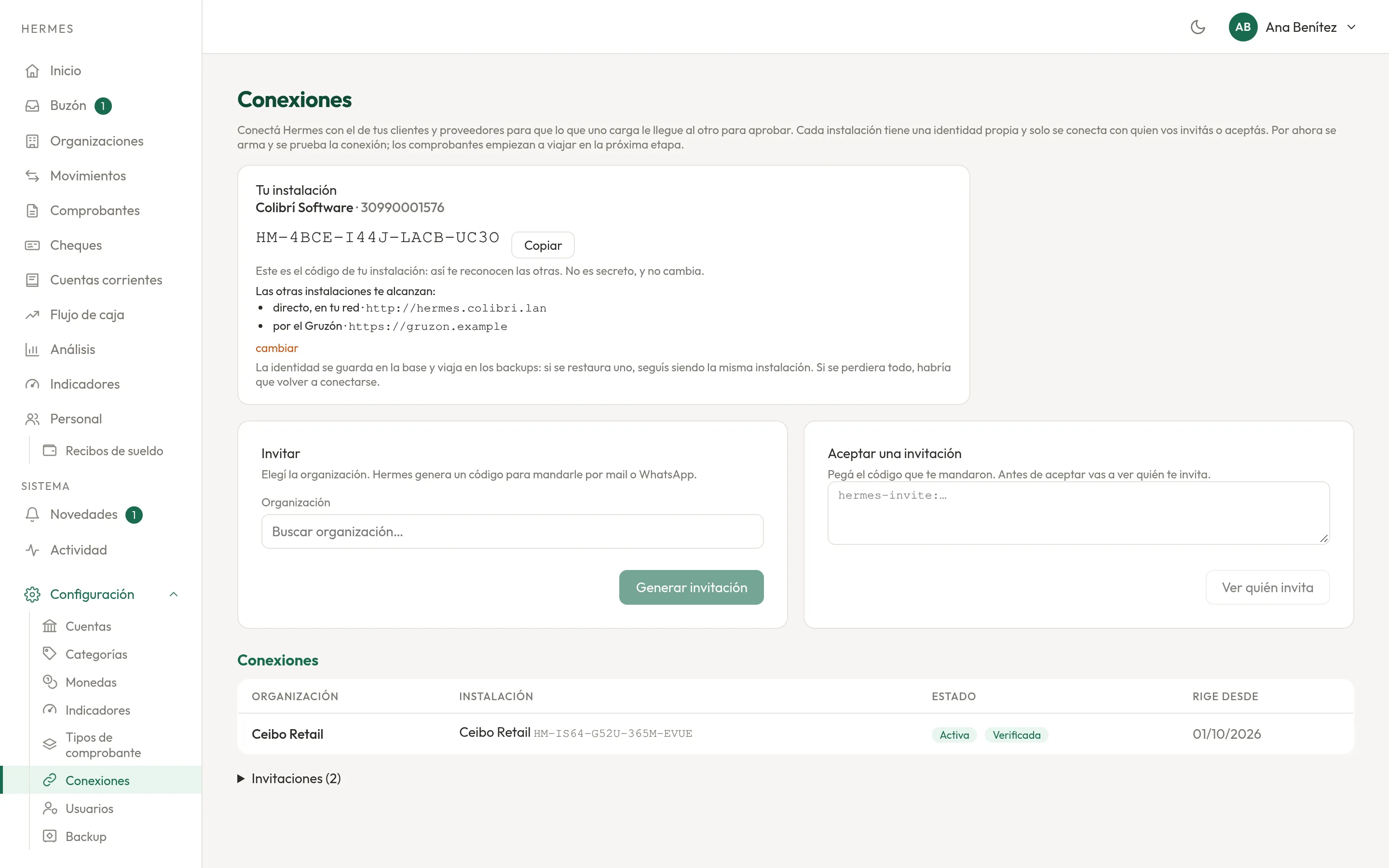Image resolution: width=1389 pixels, height=868 pixels.
Task: Expand the Invitaciones (2) disclosure triangle
Action: click(241, 778)
